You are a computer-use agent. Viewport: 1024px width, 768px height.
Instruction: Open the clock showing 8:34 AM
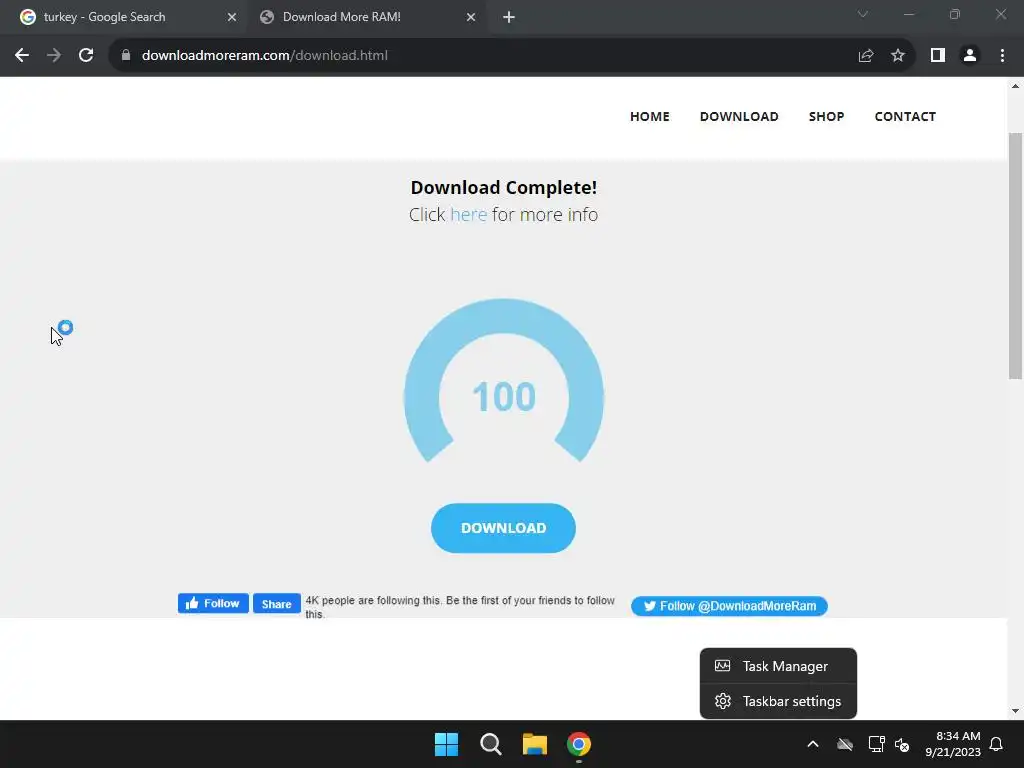click(x=953, y=744)
